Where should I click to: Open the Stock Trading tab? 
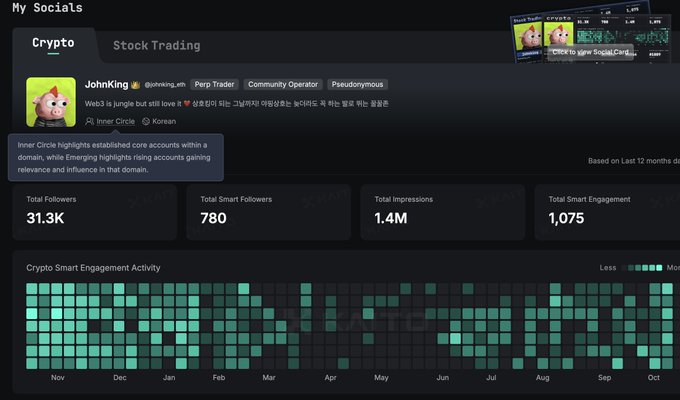click(157, 46)
